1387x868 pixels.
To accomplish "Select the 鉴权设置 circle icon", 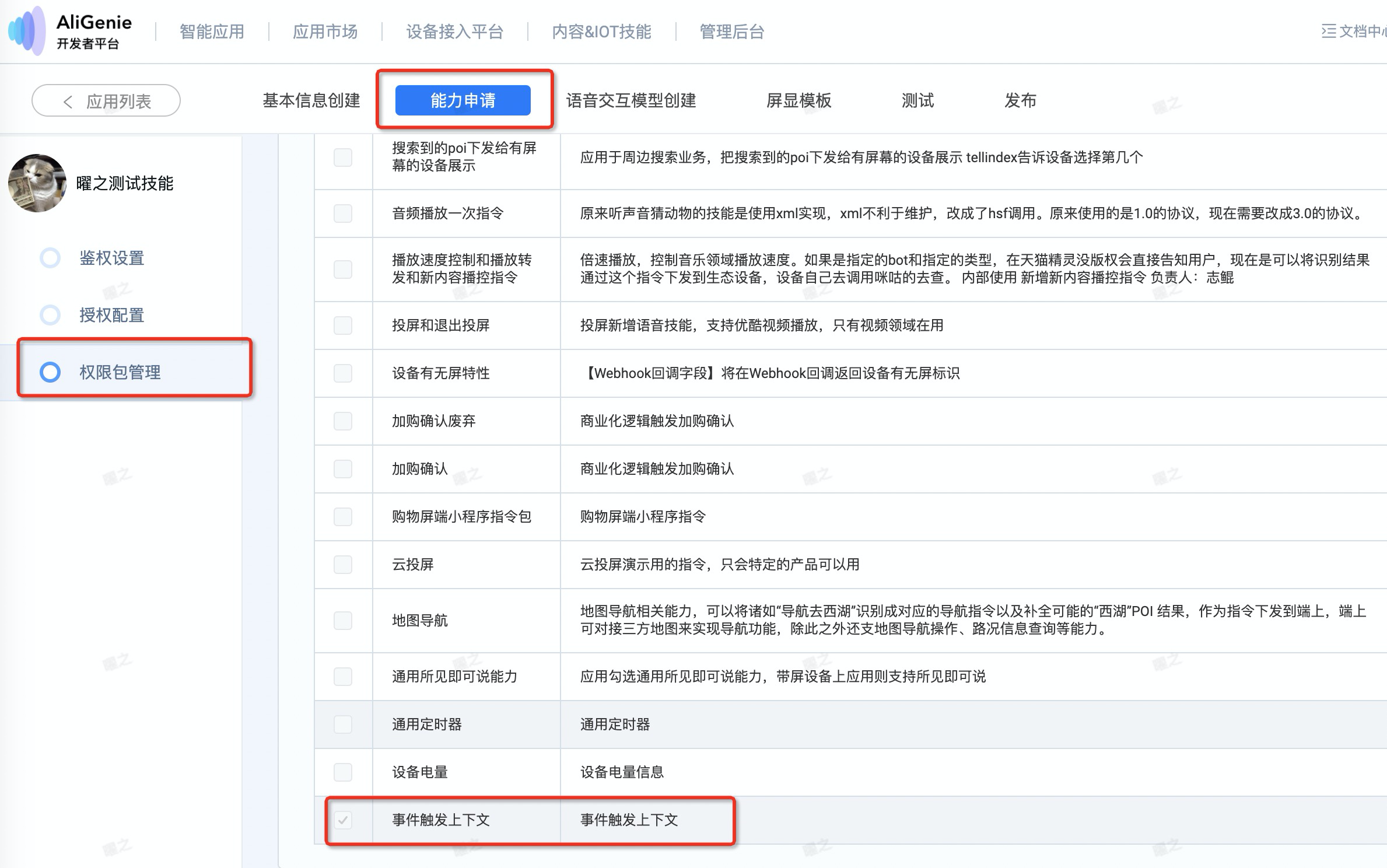I will 50,258.
